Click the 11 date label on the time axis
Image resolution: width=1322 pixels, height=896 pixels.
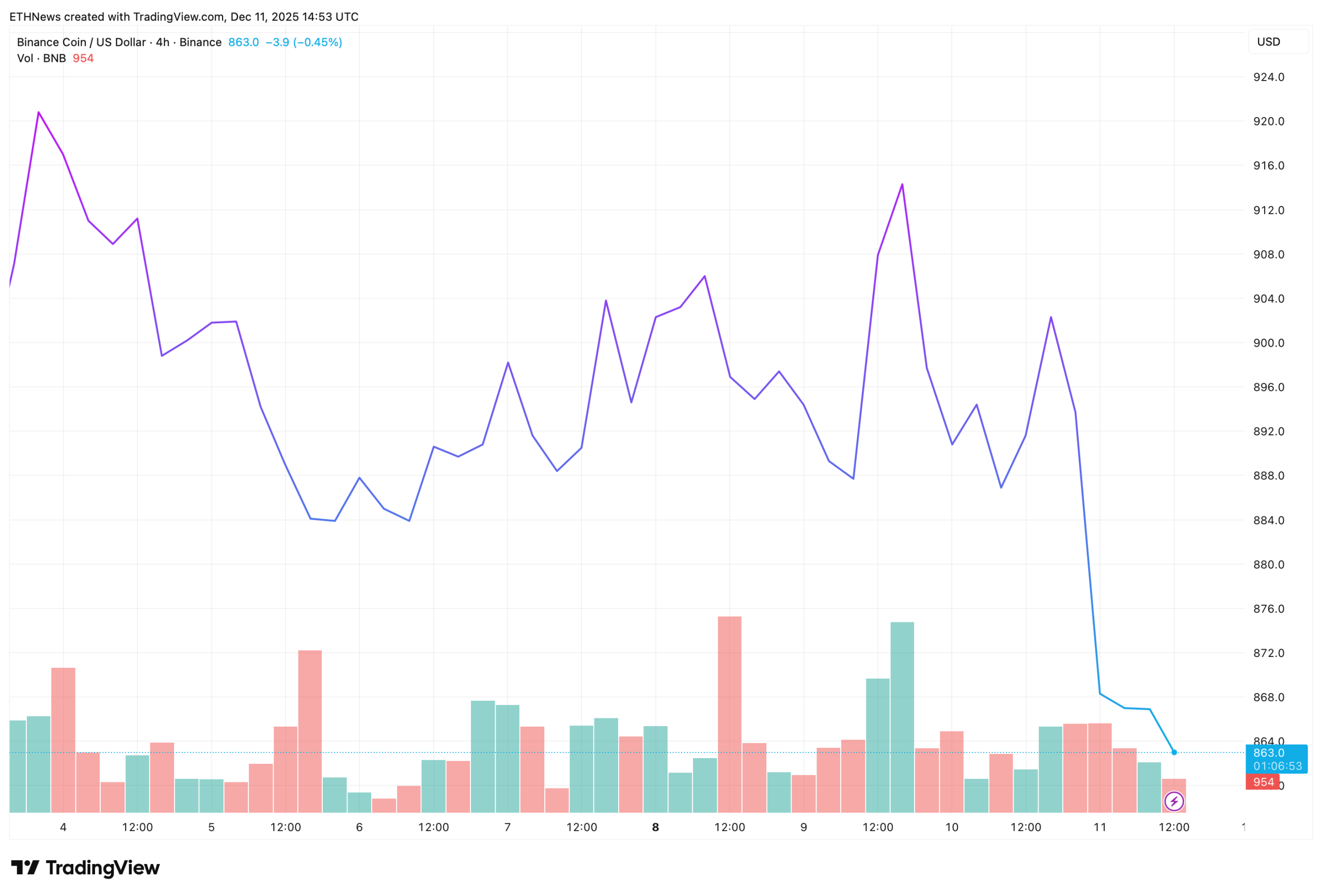pos(1099,827)
